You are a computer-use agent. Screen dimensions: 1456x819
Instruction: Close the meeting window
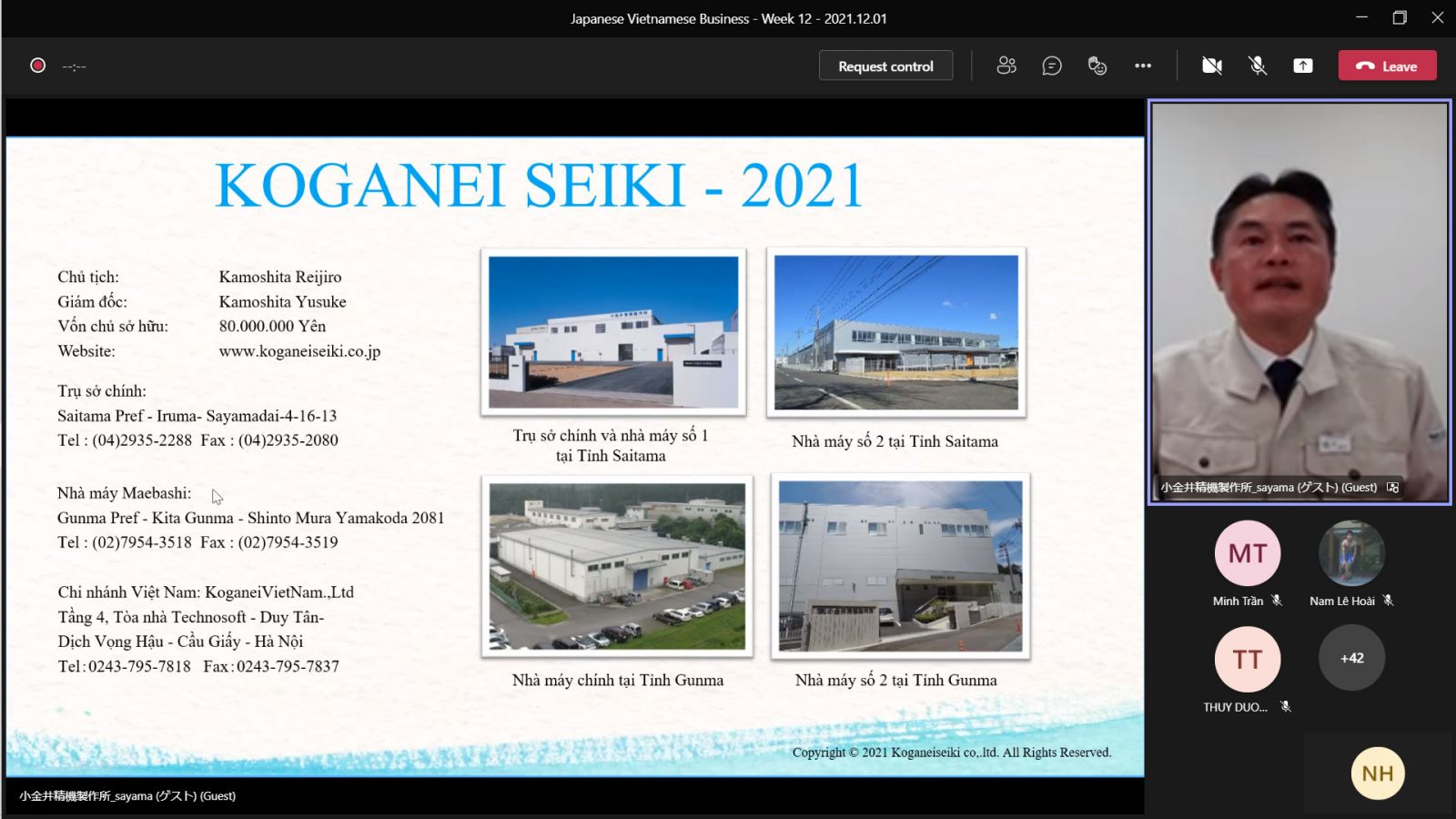tap(1438, 17)
